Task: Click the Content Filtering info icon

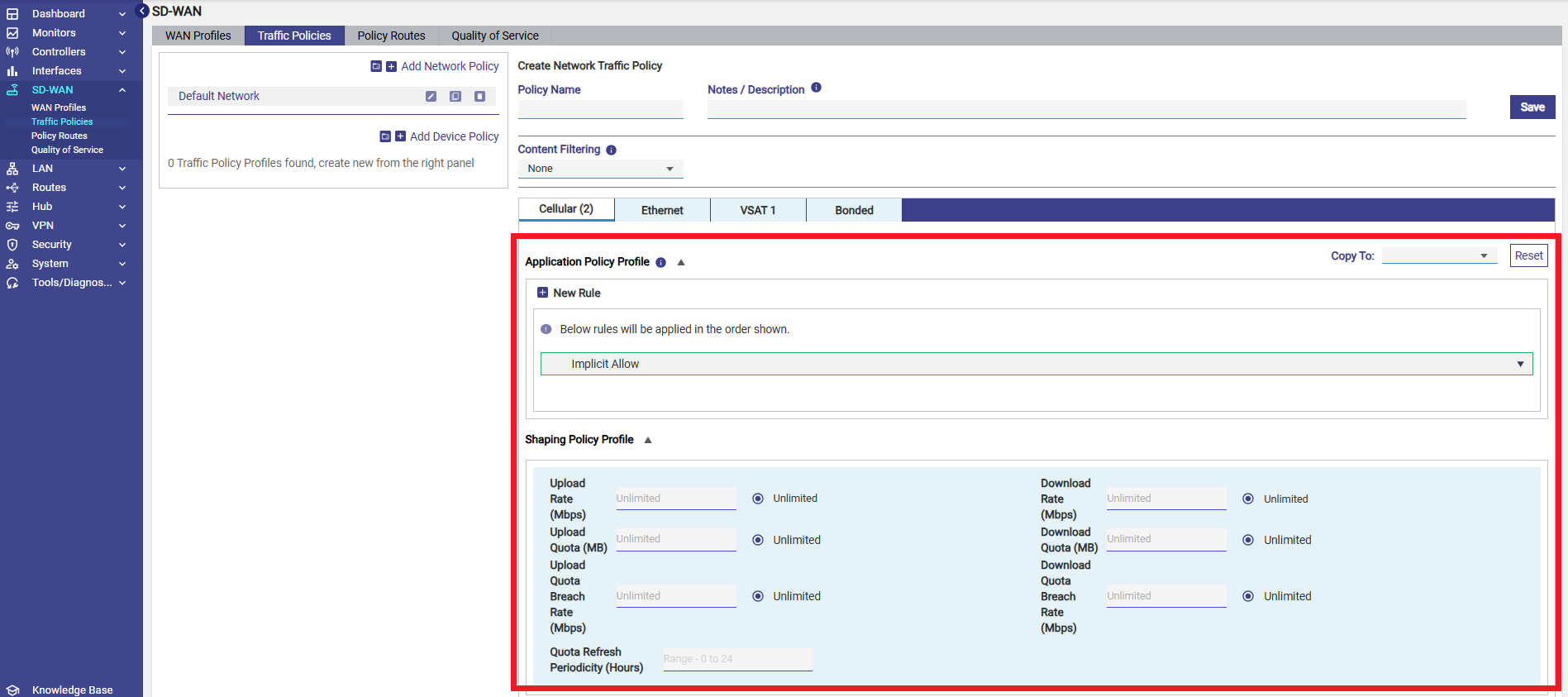Action: point(611,150)
